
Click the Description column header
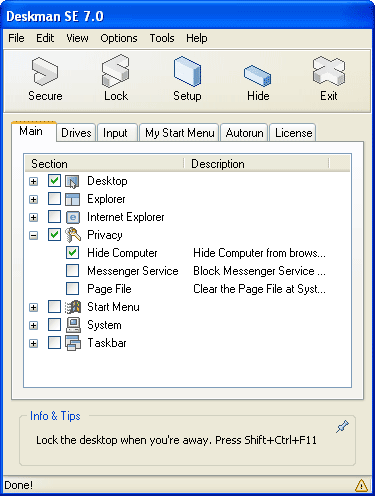pos(256,164)
